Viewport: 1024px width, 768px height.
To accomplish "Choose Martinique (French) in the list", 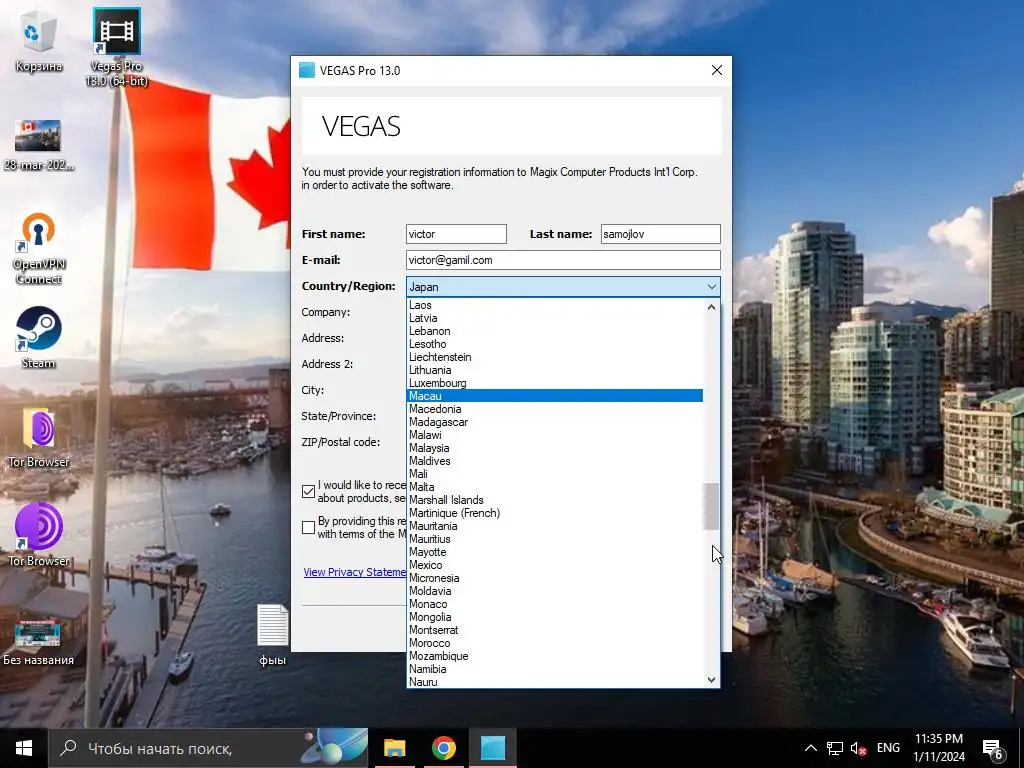I will pos(554,513).
